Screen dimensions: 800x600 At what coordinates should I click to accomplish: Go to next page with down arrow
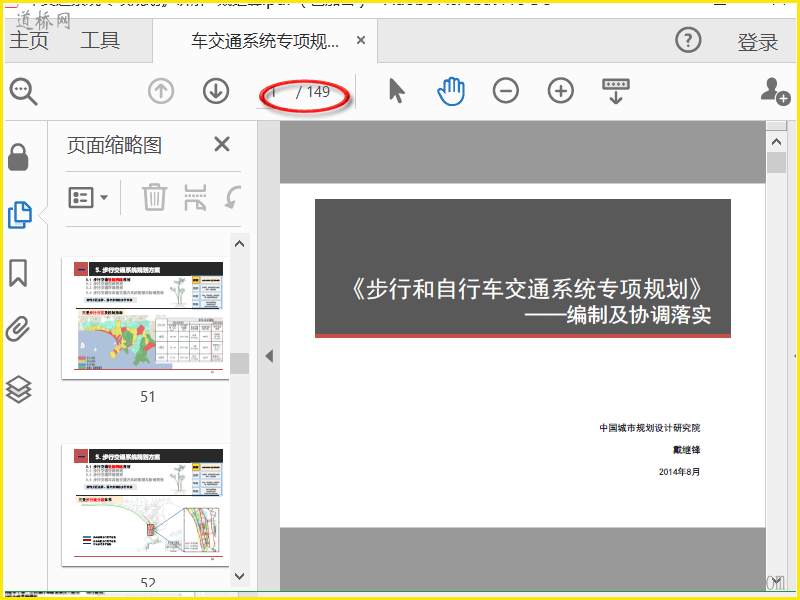coord(216,92)
